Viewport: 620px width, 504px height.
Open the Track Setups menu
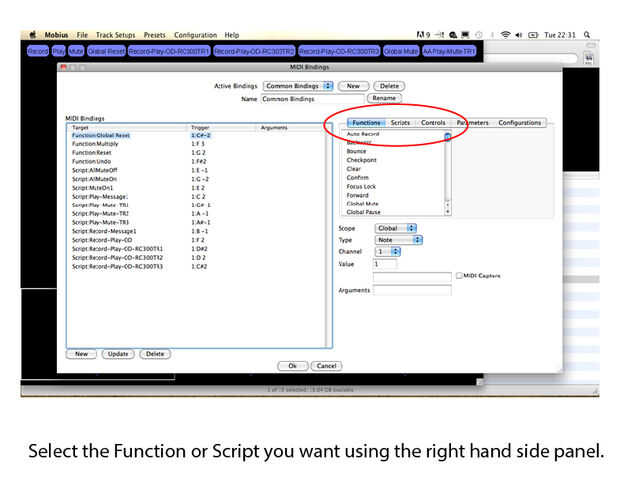[x=115, y=35]
